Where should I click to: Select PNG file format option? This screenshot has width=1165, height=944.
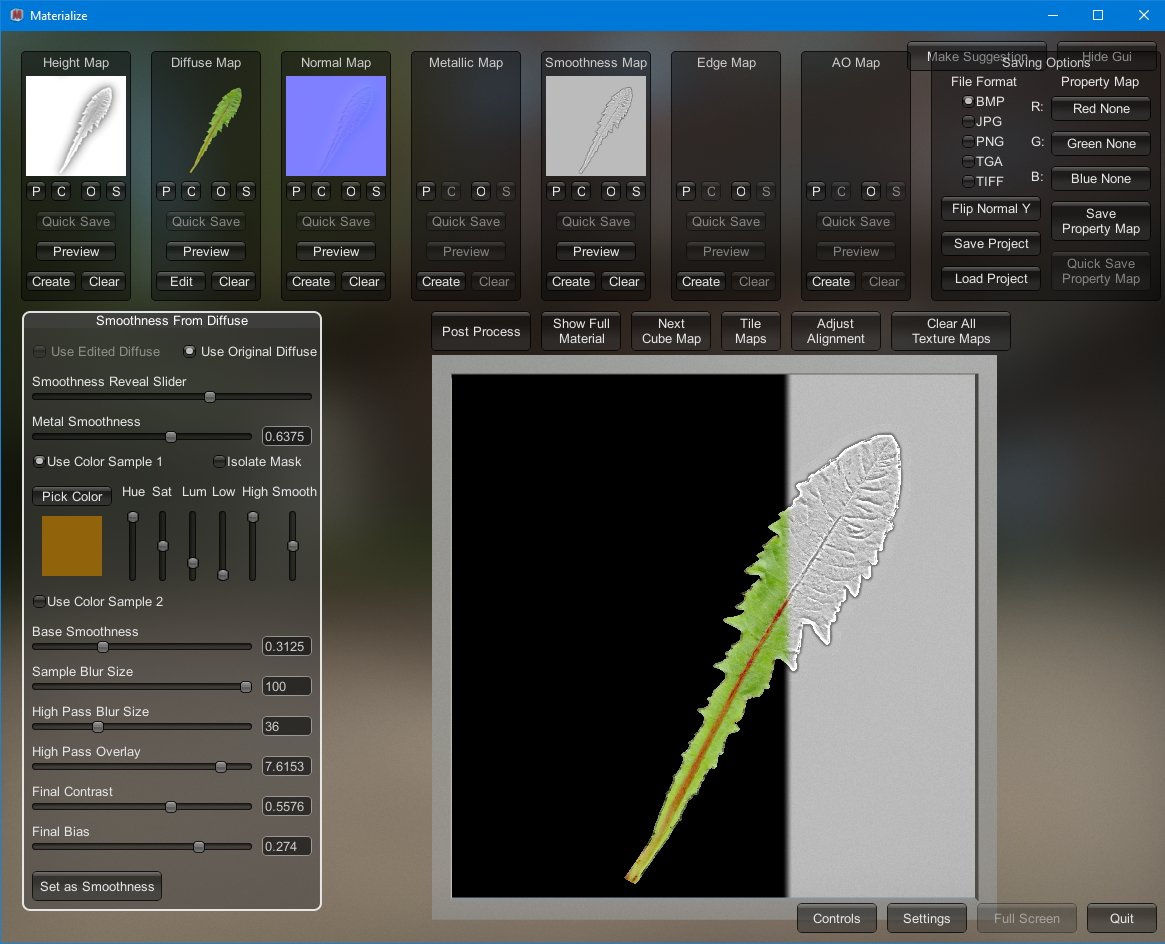(968, 142)
